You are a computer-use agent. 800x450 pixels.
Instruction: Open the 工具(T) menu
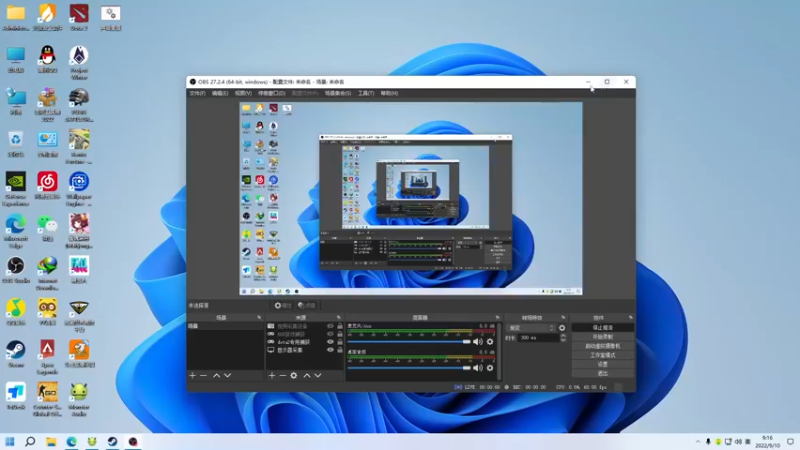366,93
